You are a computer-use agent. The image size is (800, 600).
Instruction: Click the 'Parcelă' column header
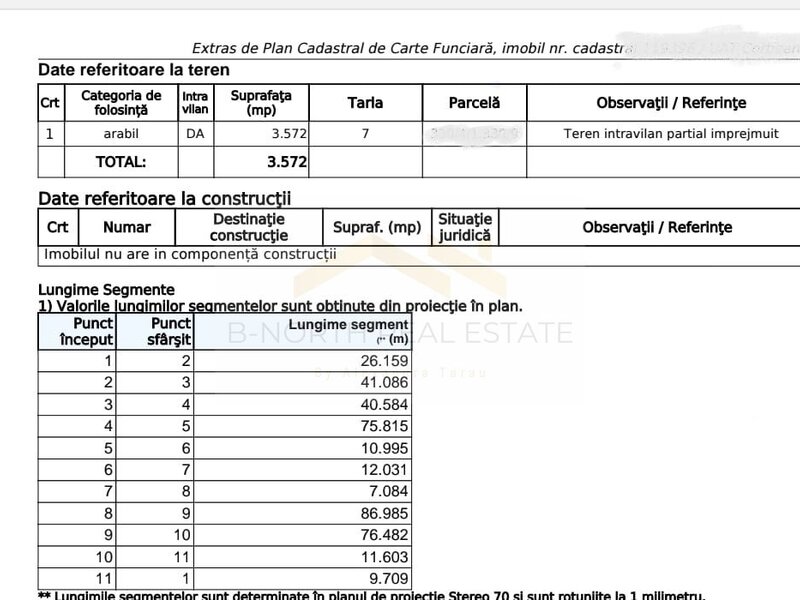474,103
